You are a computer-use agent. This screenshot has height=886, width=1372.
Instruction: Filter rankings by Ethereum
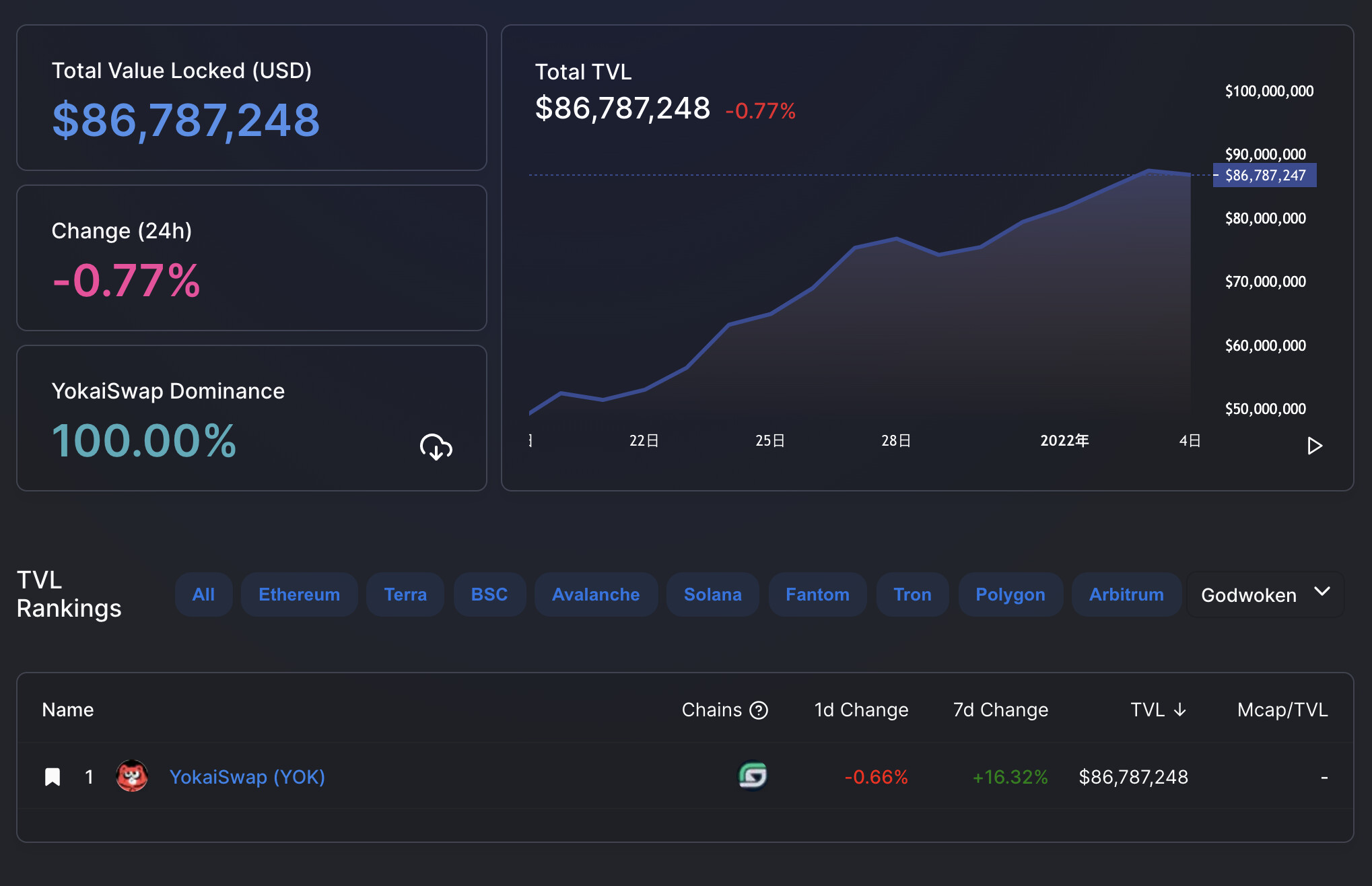pyautogui.click(x=300, y=594)
